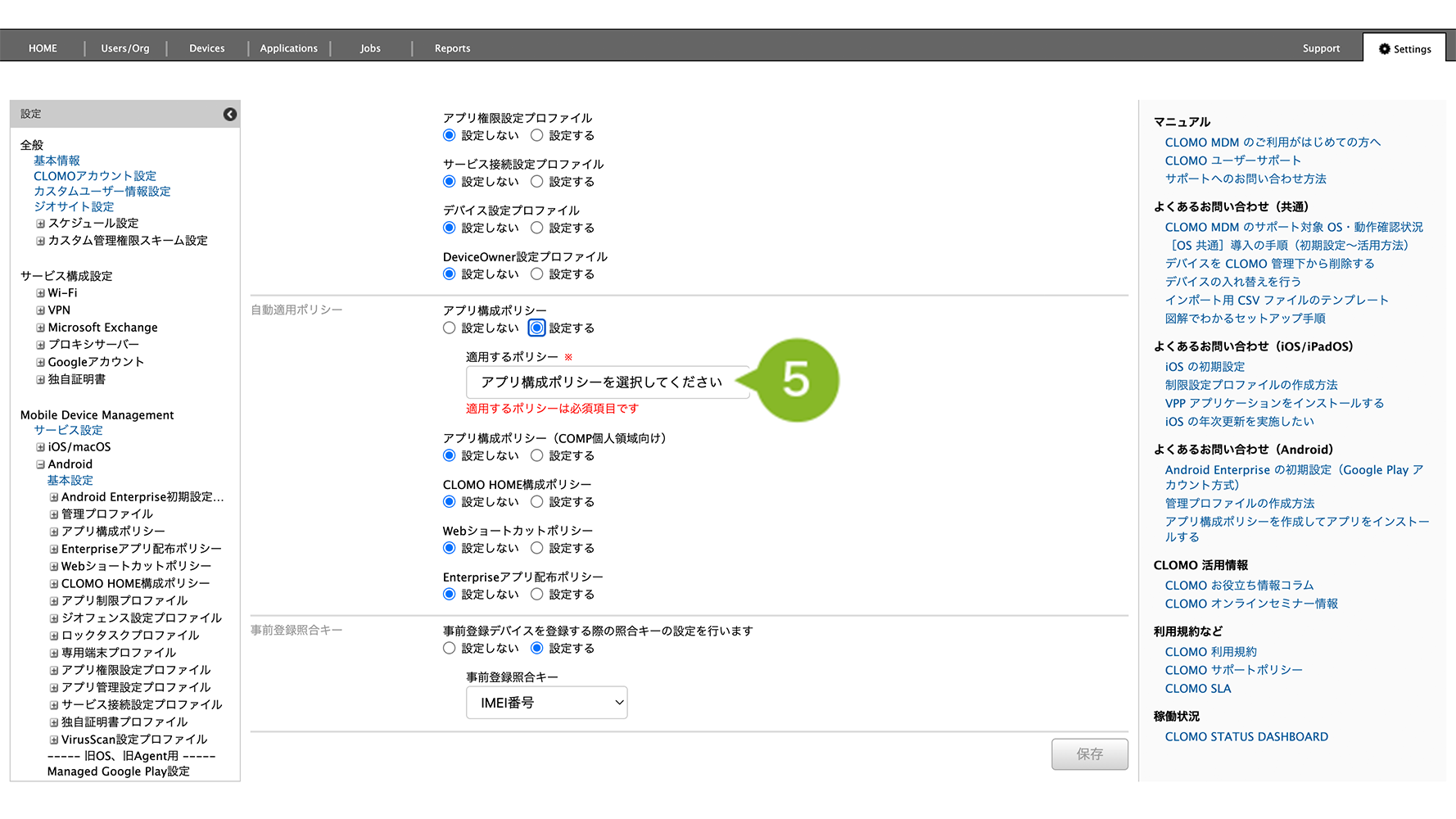Click the gear icon in the Settings tab

coord(1384,49)
